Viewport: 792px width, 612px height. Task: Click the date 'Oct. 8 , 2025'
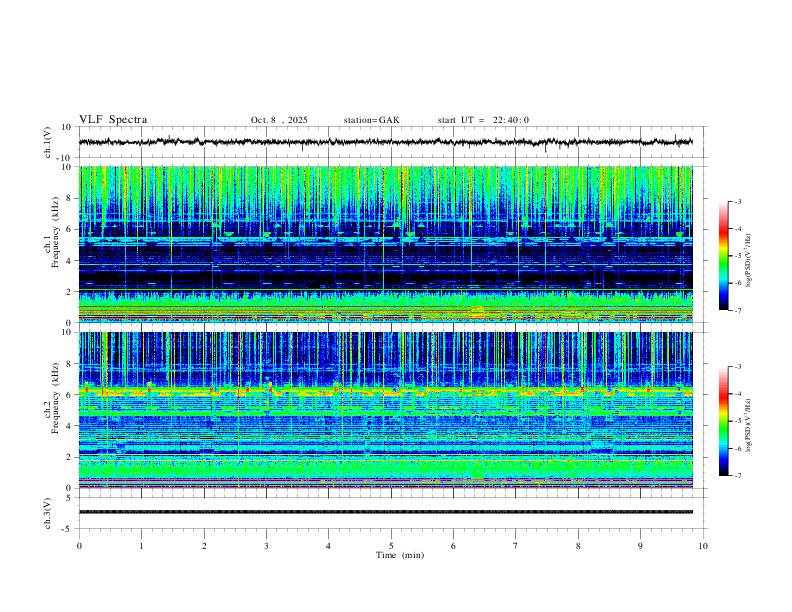(279, 120)
